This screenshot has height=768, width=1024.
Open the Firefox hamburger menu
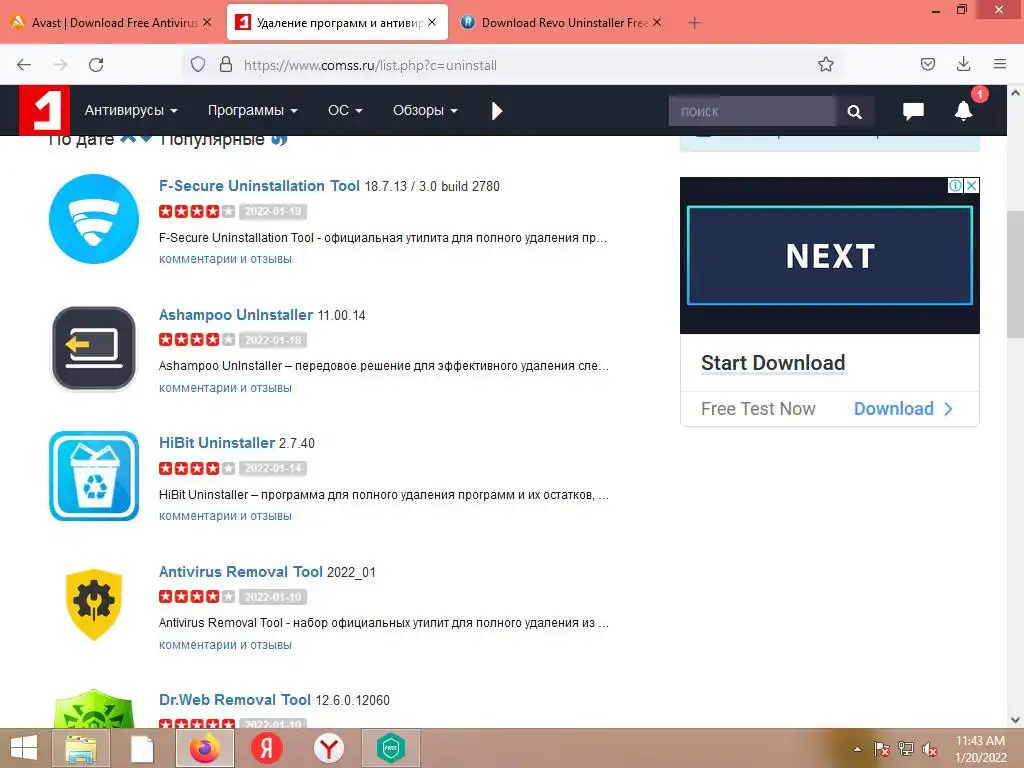pyautogui.click(x=1000, y=64)
